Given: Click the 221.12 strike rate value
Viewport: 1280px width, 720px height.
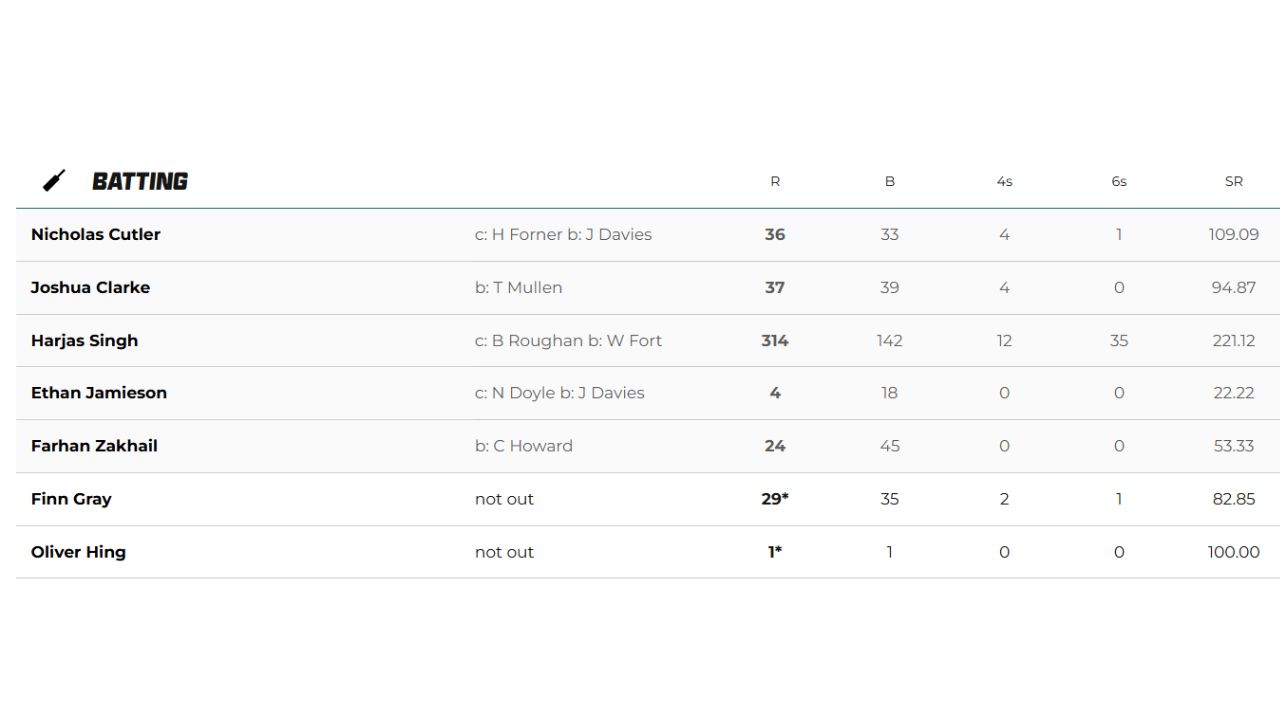Looking at the screenshot, I should pyautogui.click(x=1233, y=341).
